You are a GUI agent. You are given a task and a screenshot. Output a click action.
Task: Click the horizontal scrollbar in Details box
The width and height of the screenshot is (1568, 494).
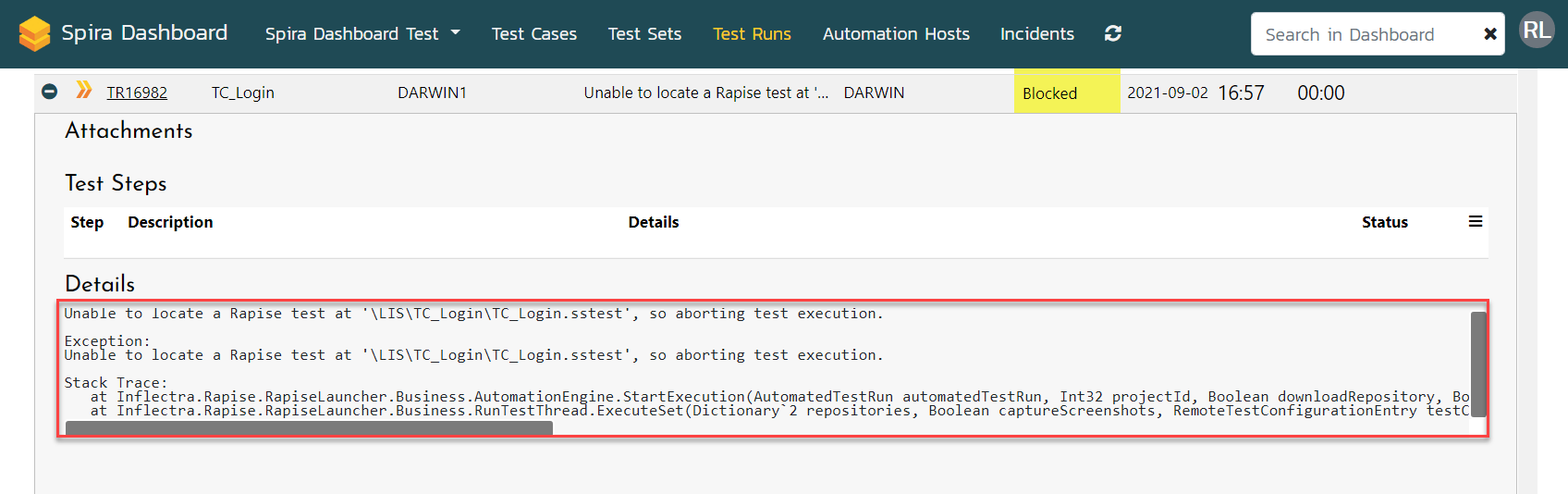(x=309, y=427)
